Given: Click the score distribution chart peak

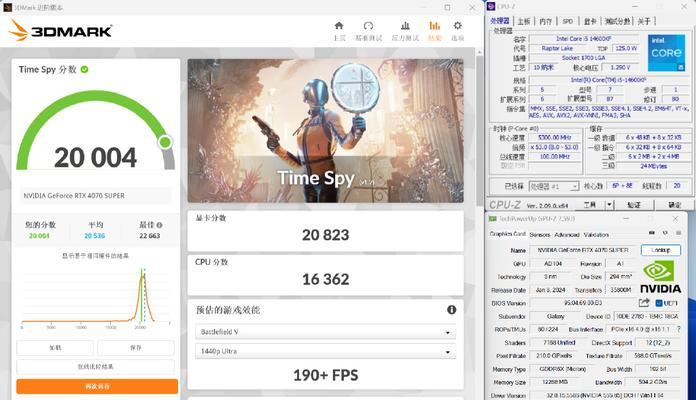Looking at the screenshot, I should coord(142,277).
